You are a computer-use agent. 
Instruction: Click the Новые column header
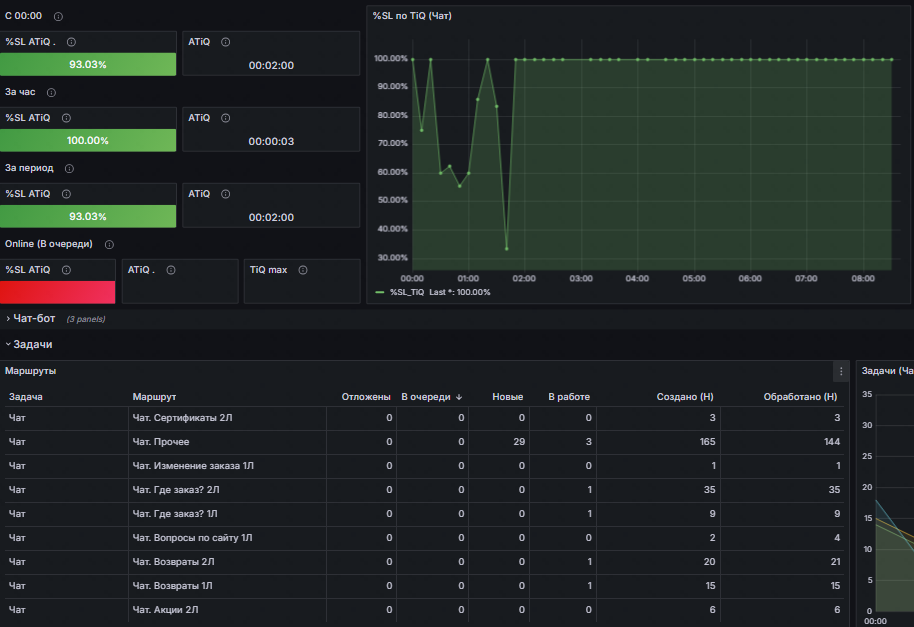pyautogui.click(x=507, y=397)
